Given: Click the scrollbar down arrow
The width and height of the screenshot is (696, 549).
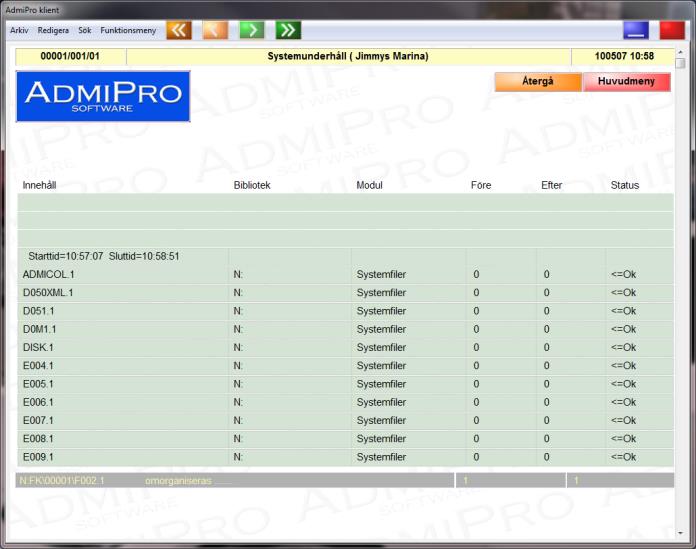Looking at the screenshot, I should click(x=680, y=533).
